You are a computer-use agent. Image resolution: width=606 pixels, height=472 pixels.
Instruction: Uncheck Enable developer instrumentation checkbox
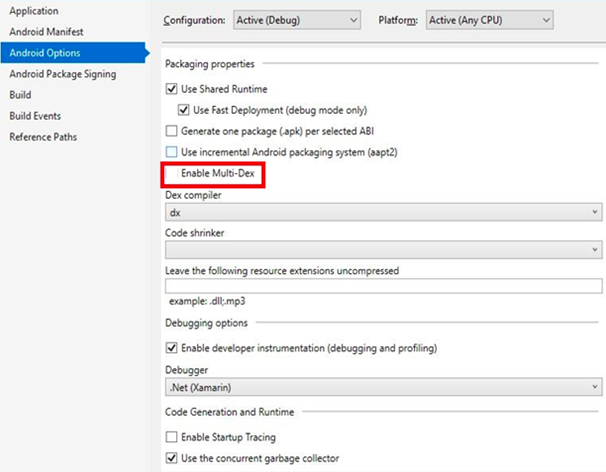pyautogui.click(x=172, y=348)
